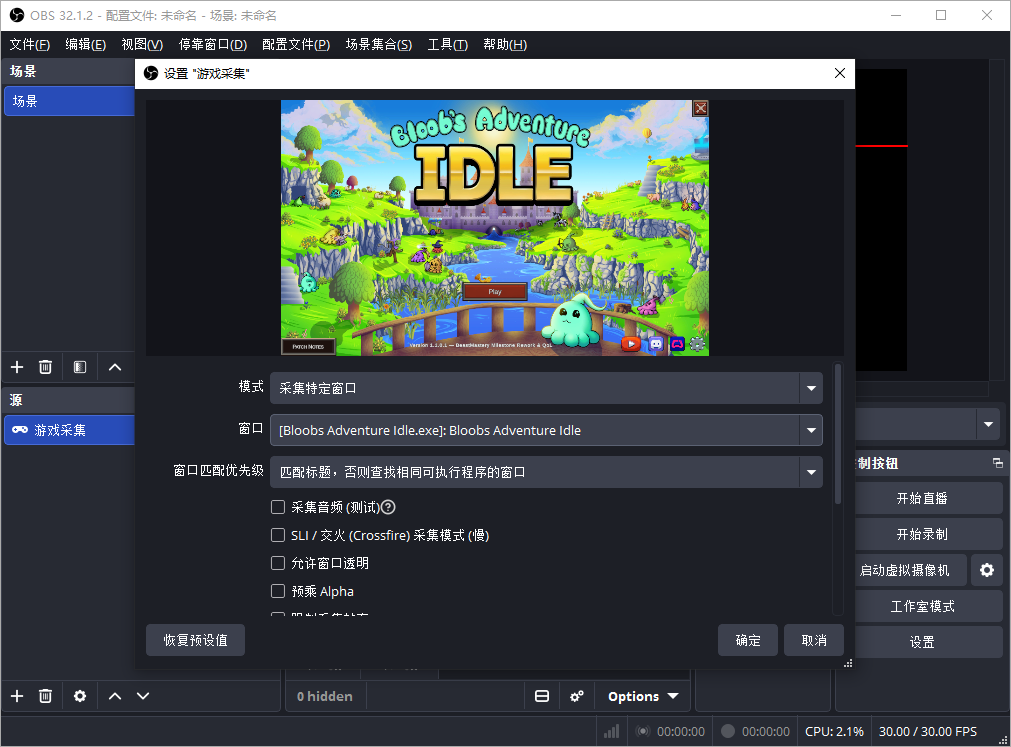1011x747 pixels.
Task: Confirm settings with 确定 button
Action: (748, 640)
